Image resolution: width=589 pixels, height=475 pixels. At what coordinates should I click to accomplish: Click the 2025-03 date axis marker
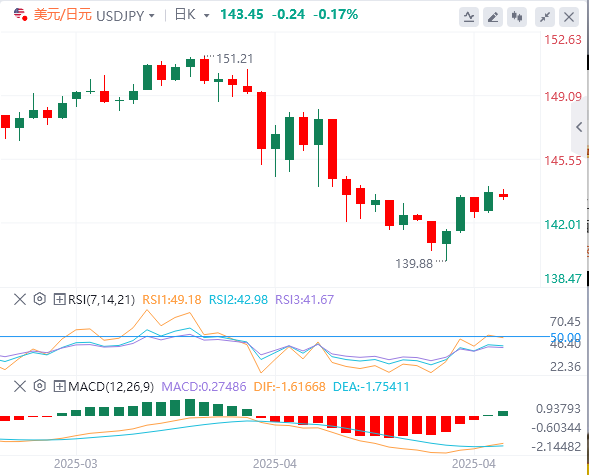(x=76, y=464)
